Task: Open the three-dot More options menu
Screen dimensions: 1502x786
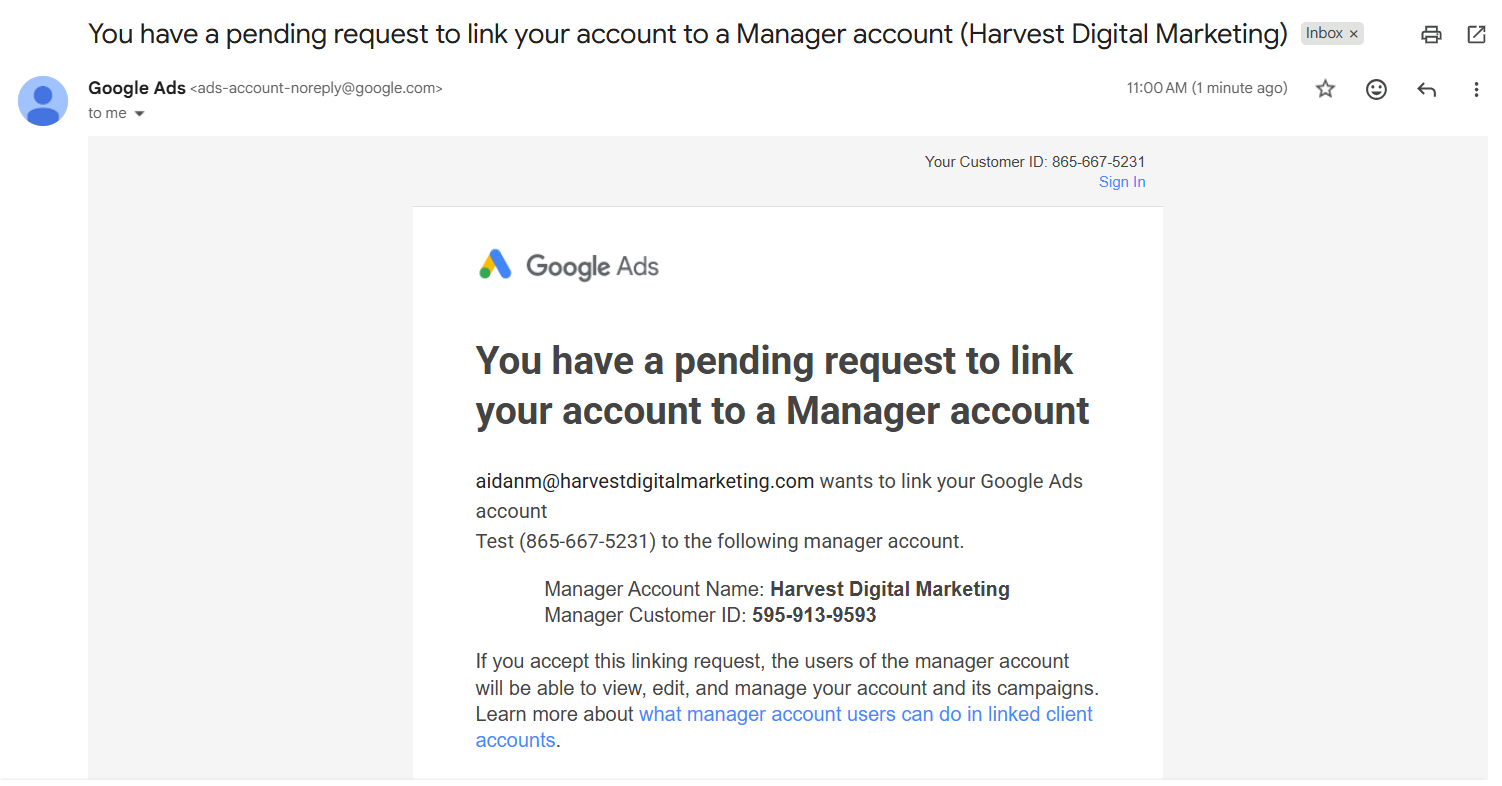Action: pos(1476,89)
